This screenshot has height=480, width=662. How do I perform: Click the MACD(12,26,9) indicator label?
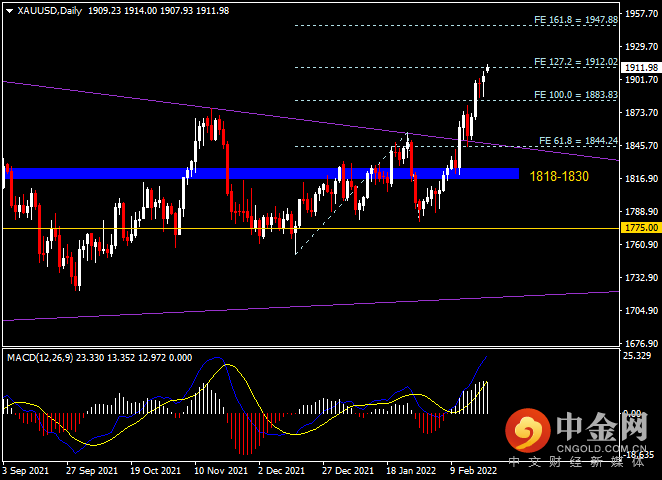[40, 358]
